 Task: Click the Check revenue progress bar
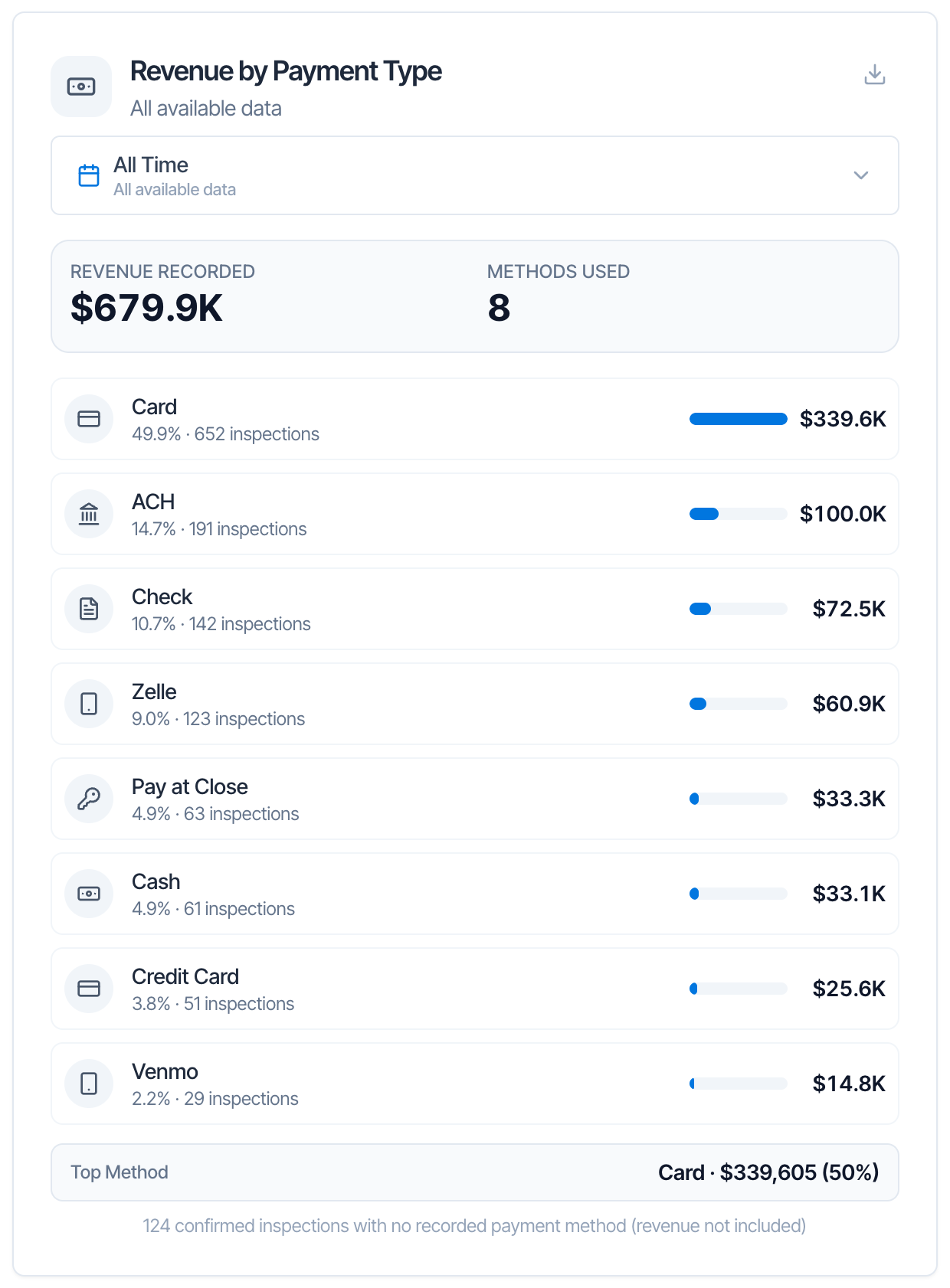(x=739, y=609)
